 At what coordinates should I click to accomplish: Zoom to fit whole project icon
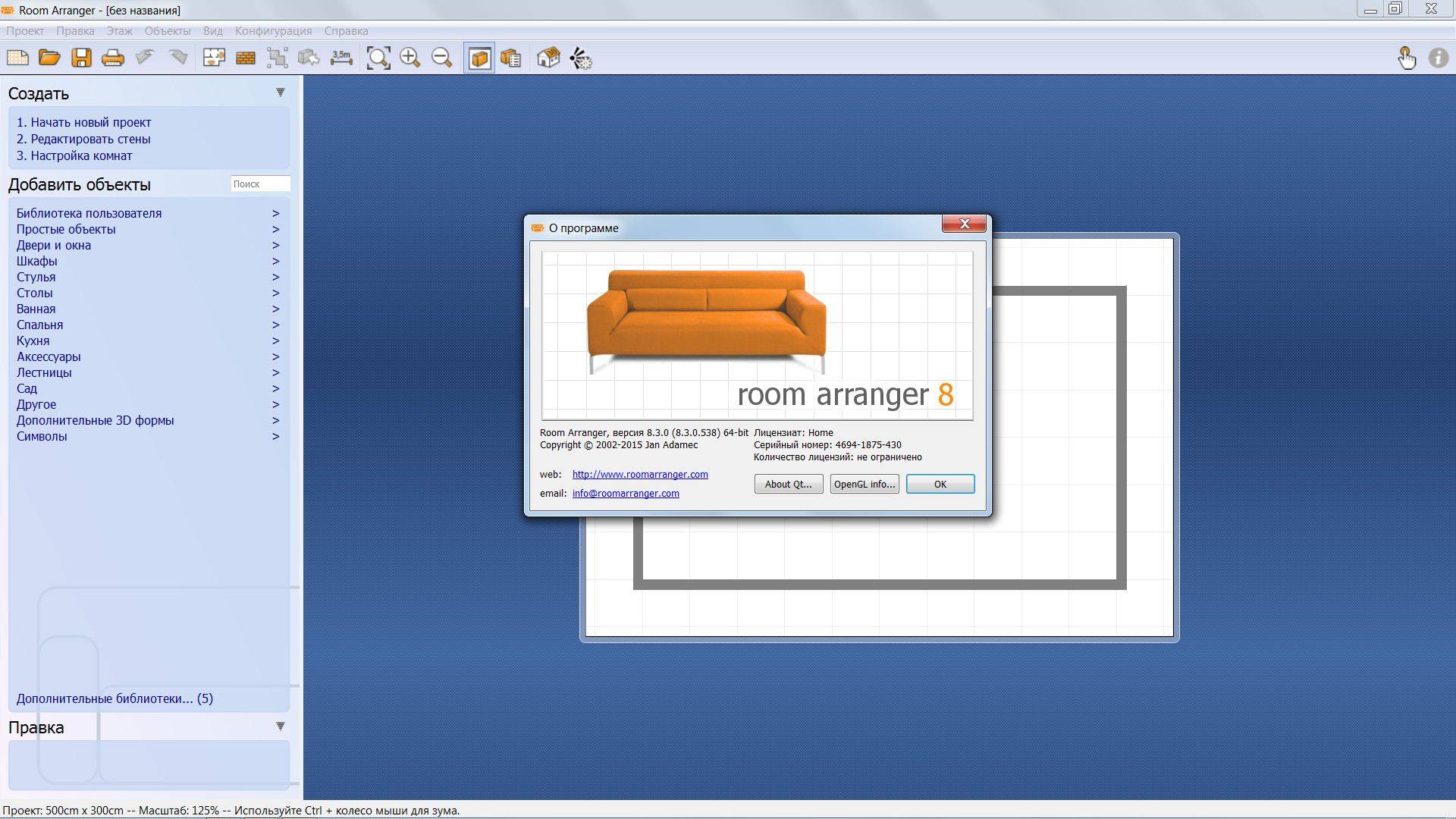378,58
